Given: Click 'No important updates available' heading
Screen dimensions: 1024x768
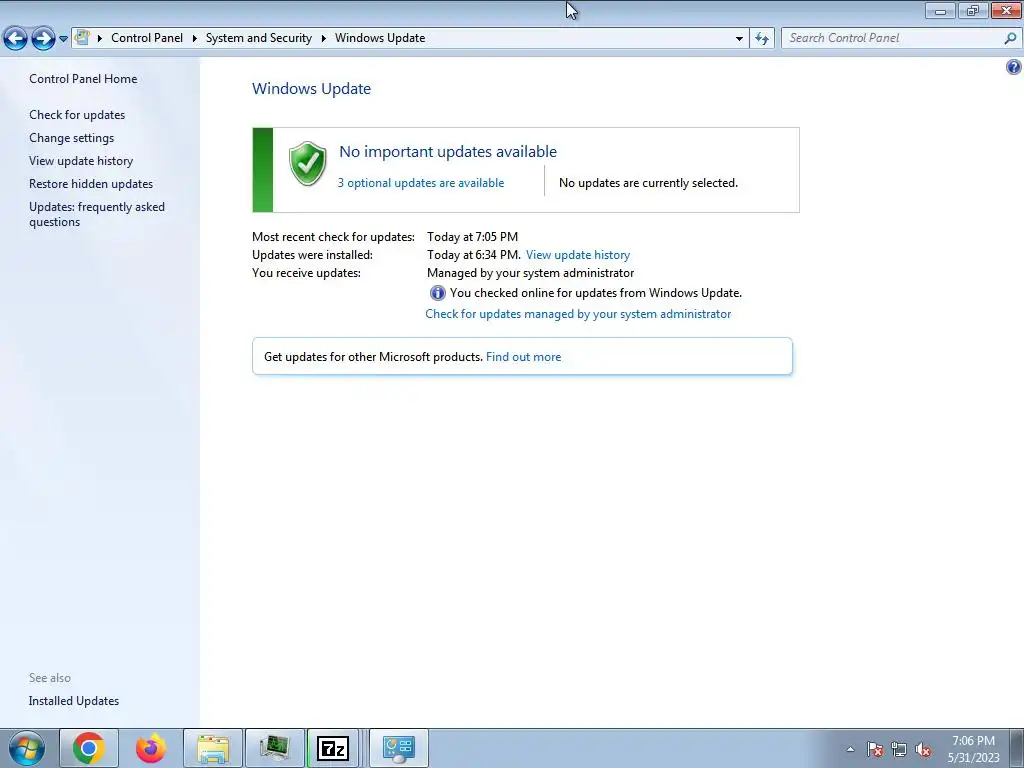Looking at the screenshot, I should (x=448, y=152).
